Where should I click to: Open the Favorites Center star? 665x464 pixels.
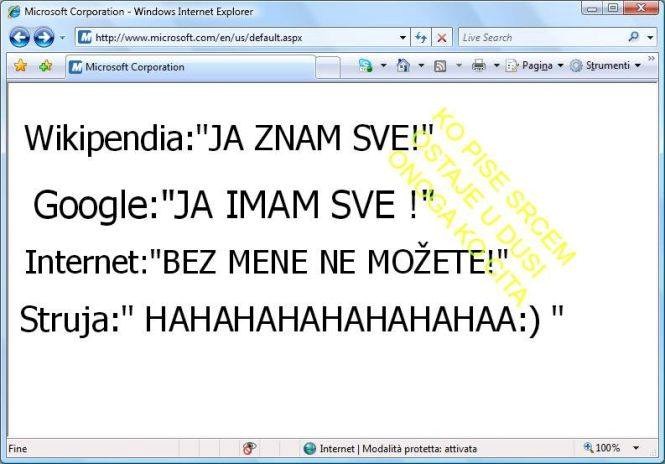click(19, 66)
